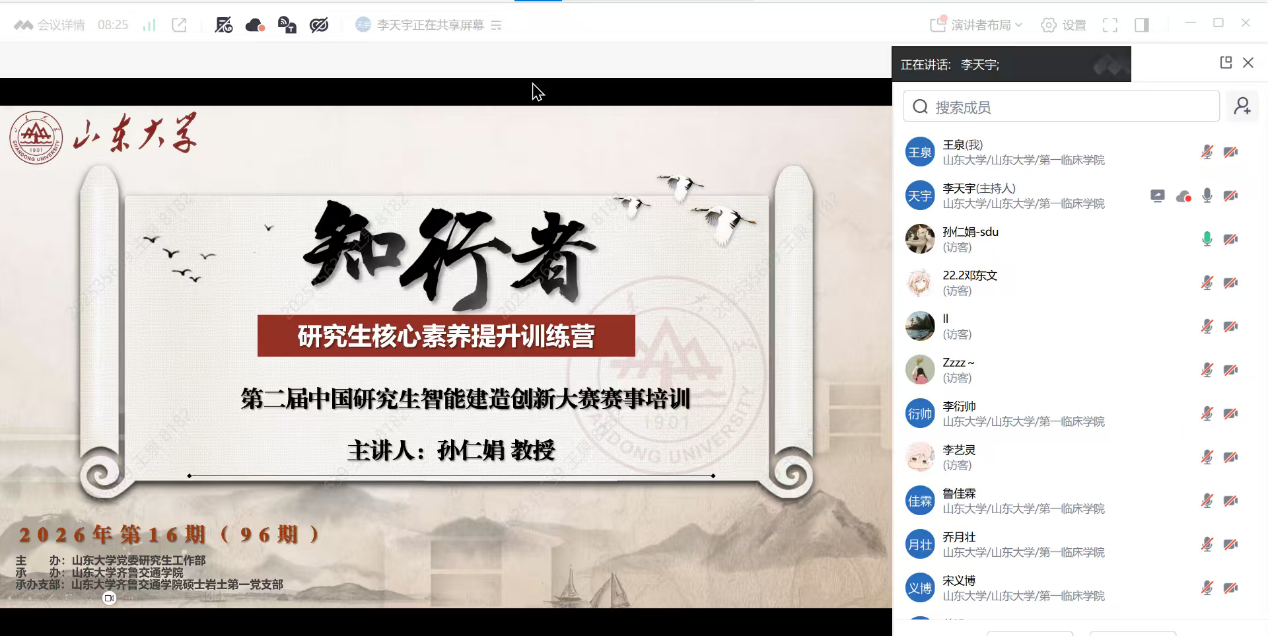This screenshot has height=636, width=1268.
Task: Select the 天宇 host avatar
Action: tap(920, 196)
